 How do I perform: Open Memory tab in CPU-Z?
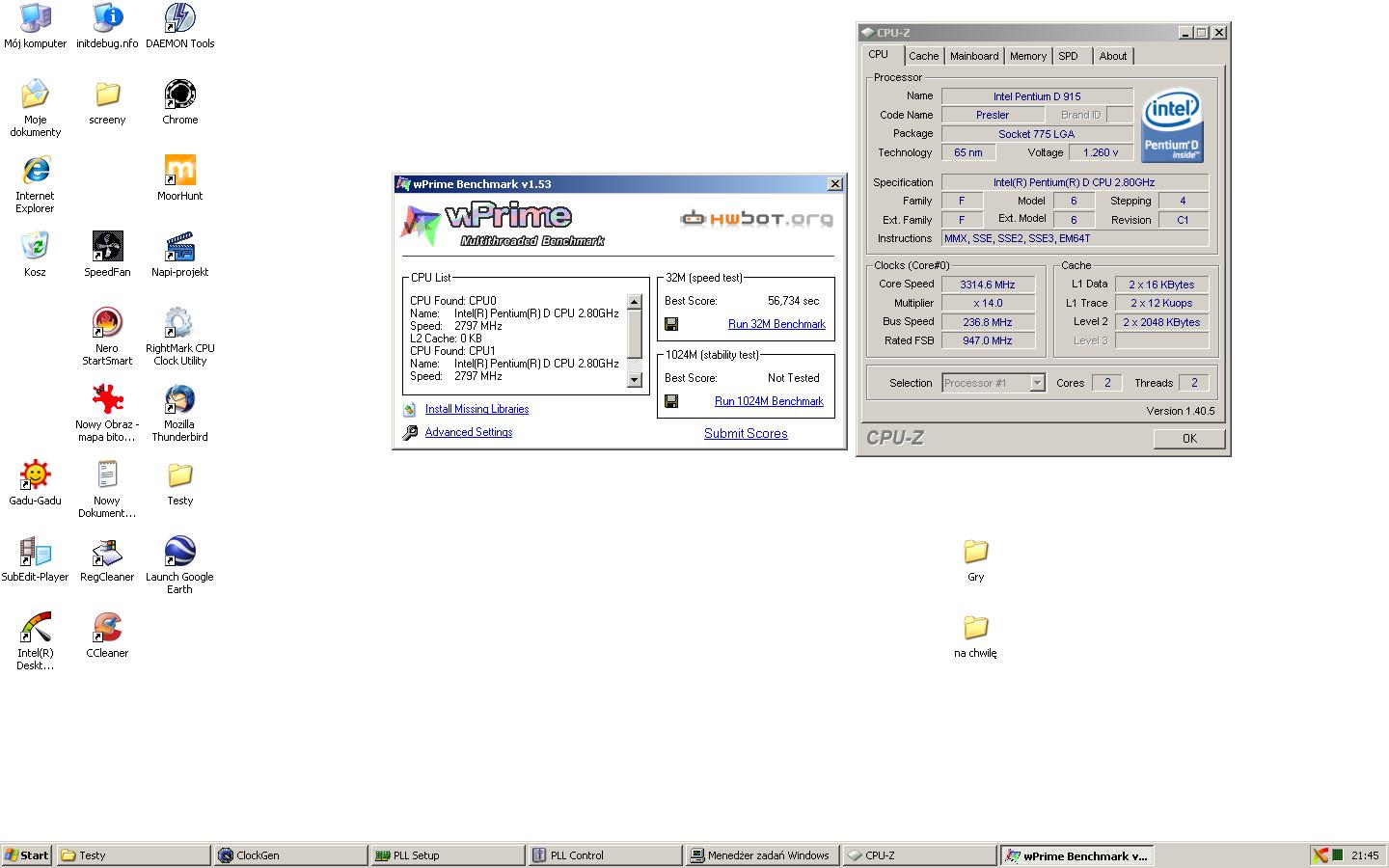click(x=1028, y=56)
